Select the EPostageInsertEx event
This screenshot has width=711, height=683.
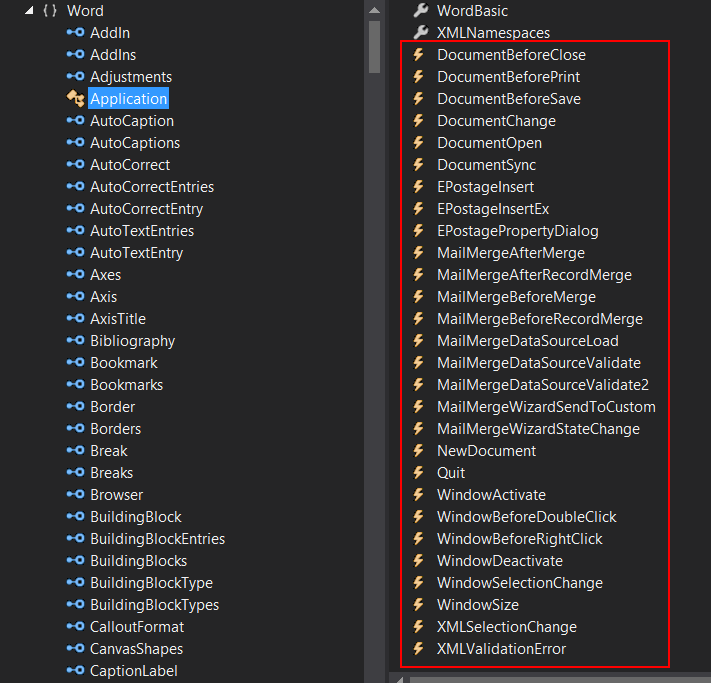(493, 209)
